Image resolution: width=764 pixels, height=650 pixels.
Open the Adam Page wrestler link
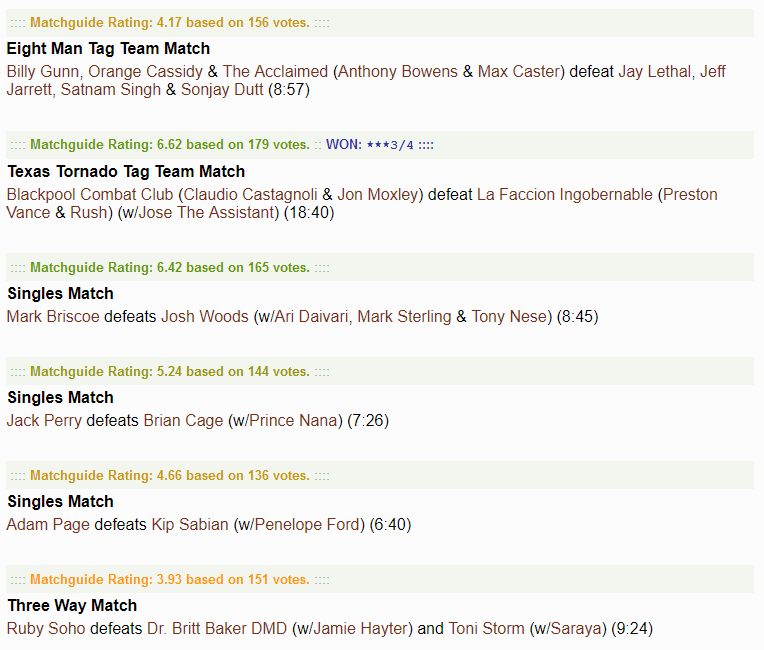click(x=48, y=525)
